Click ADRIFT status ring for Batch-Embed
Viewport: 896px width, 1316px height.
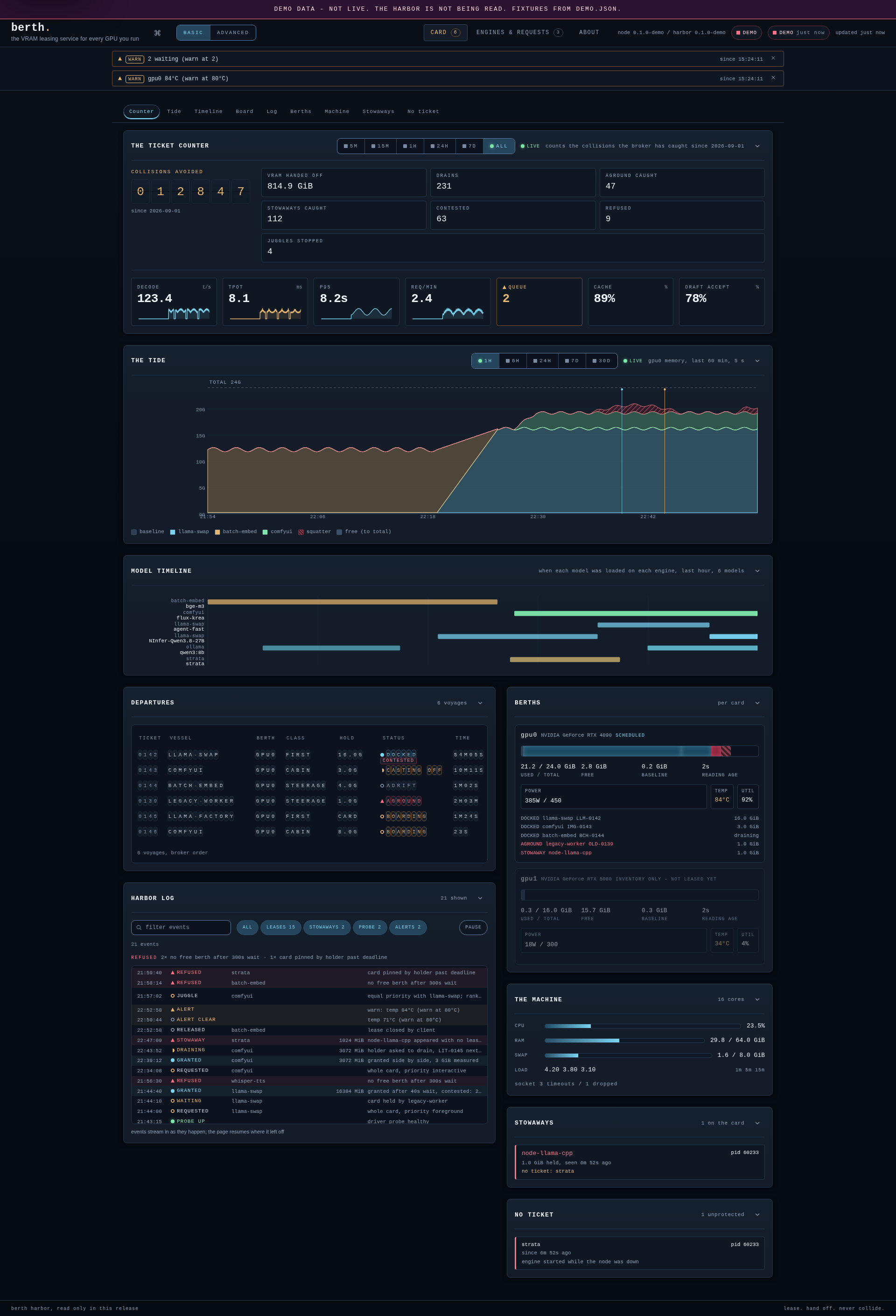[x=382, y=786]
